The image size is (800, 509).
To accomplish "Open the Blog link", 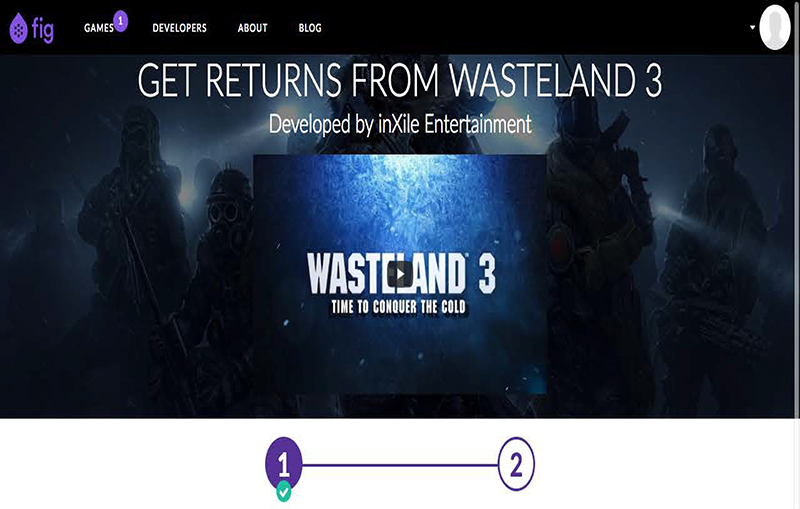I will [x=310, y=28].
